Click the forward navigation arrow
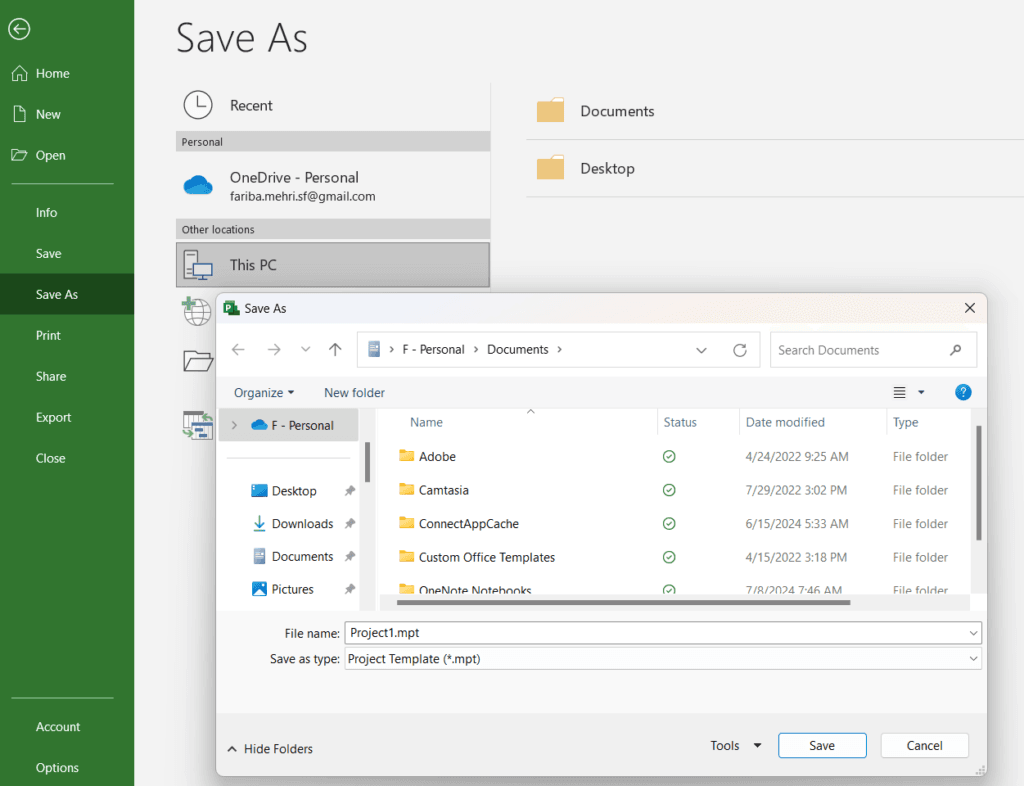 274,349
